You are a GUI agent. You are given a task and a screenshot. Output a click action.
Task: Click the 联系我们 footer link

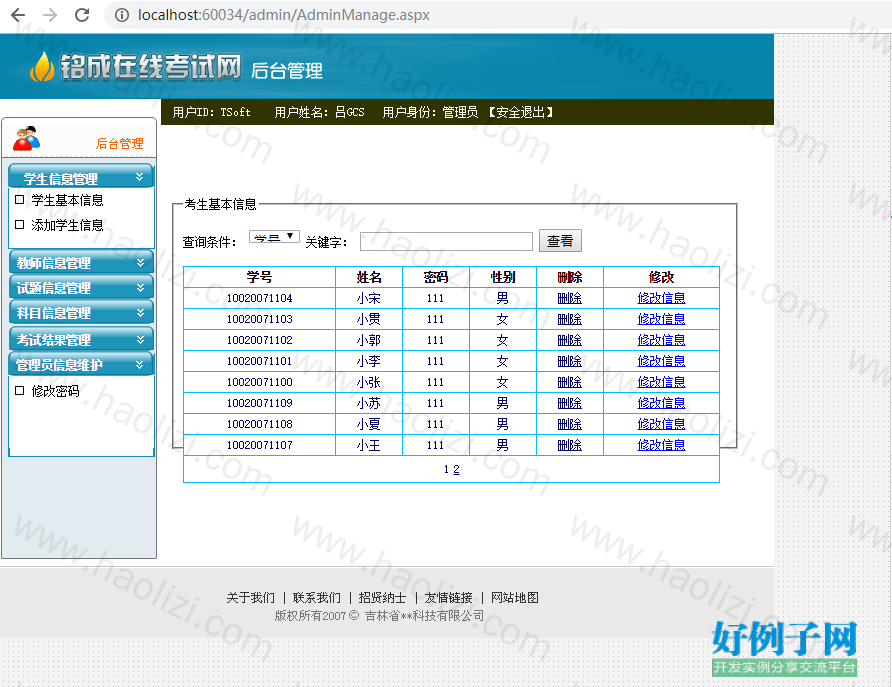[316, 598]
